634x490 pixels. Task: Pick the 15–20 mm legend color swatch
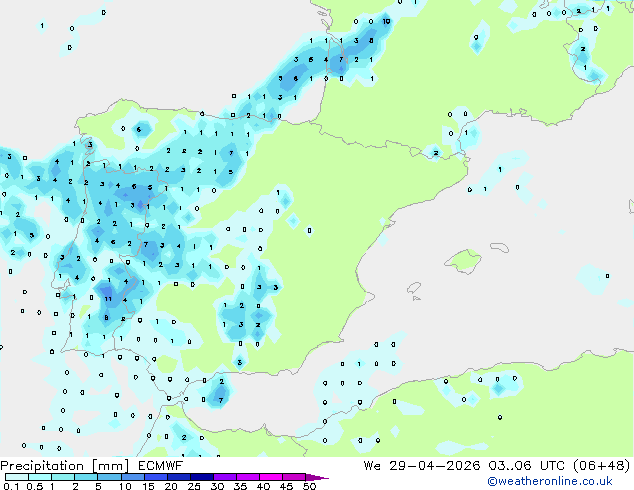pos(155,477)
